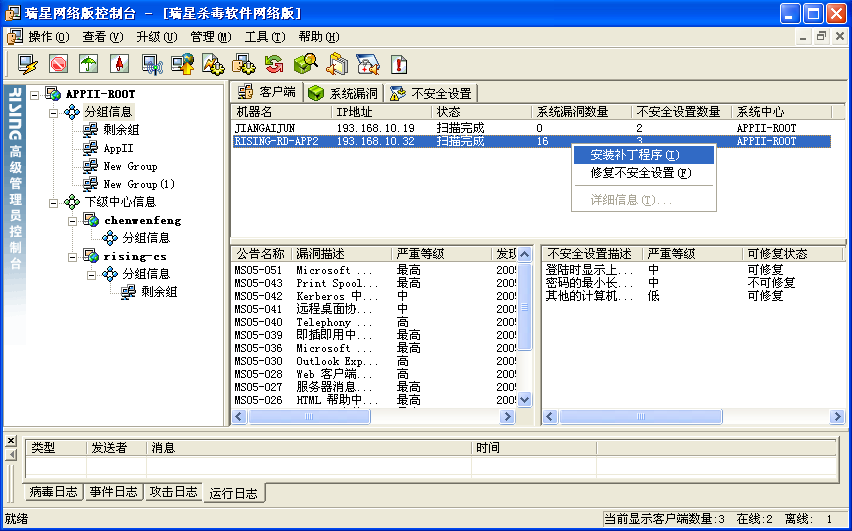852x531 pixels.
Task: Choose 安装补丁程序(I) from context menu
Action: [x=644, y=155]
